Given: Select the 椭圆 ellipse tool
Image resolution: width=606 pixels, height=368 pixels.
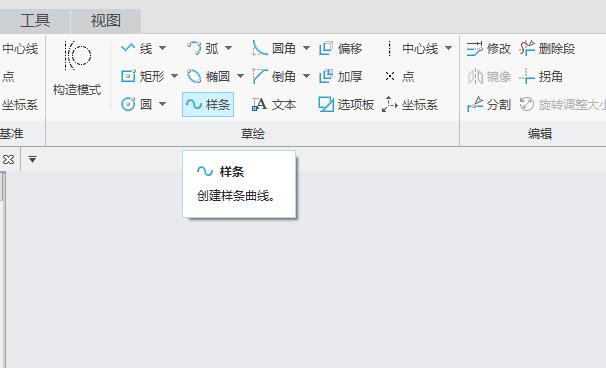Looking at the screenshot, I should pos(208,77).
